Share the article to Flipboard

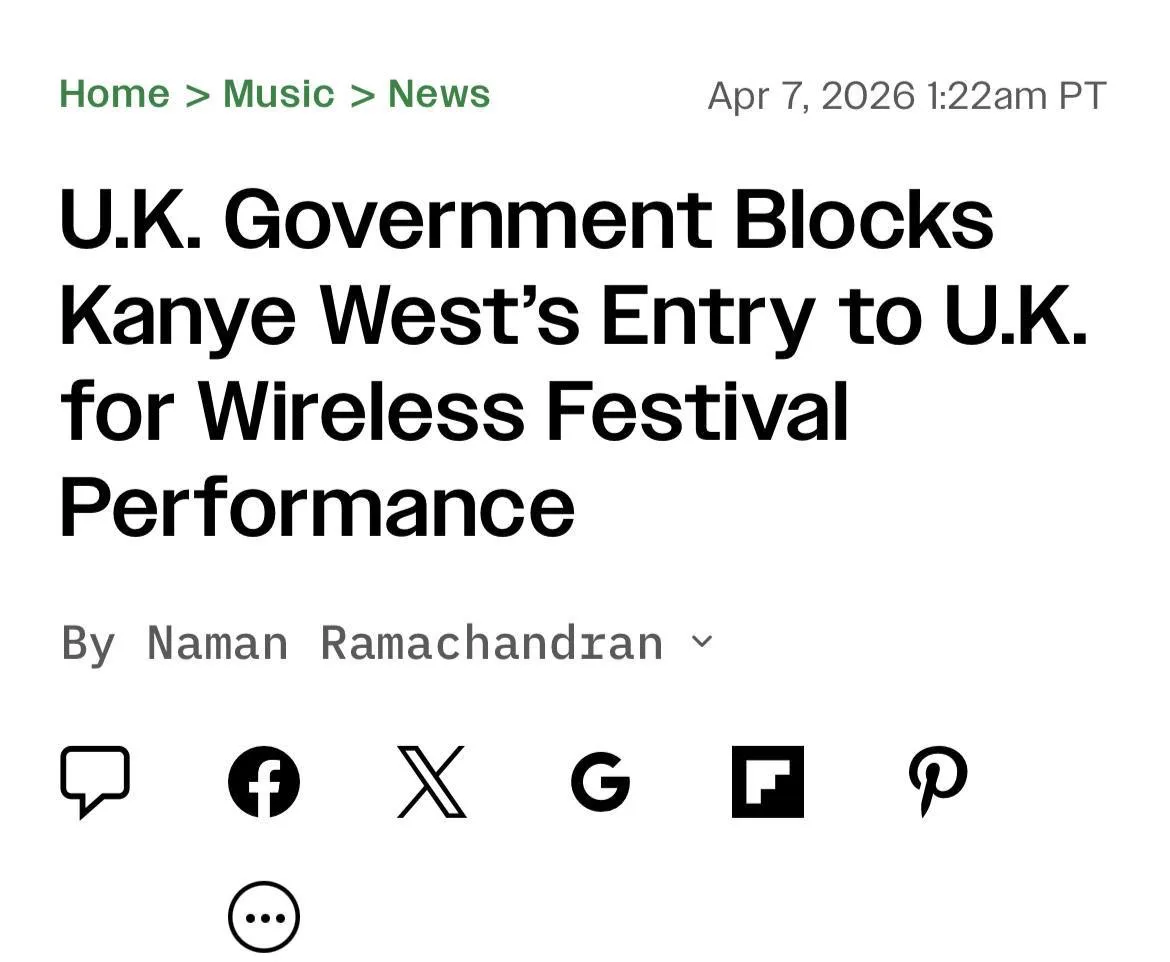[x=767, y=781]
